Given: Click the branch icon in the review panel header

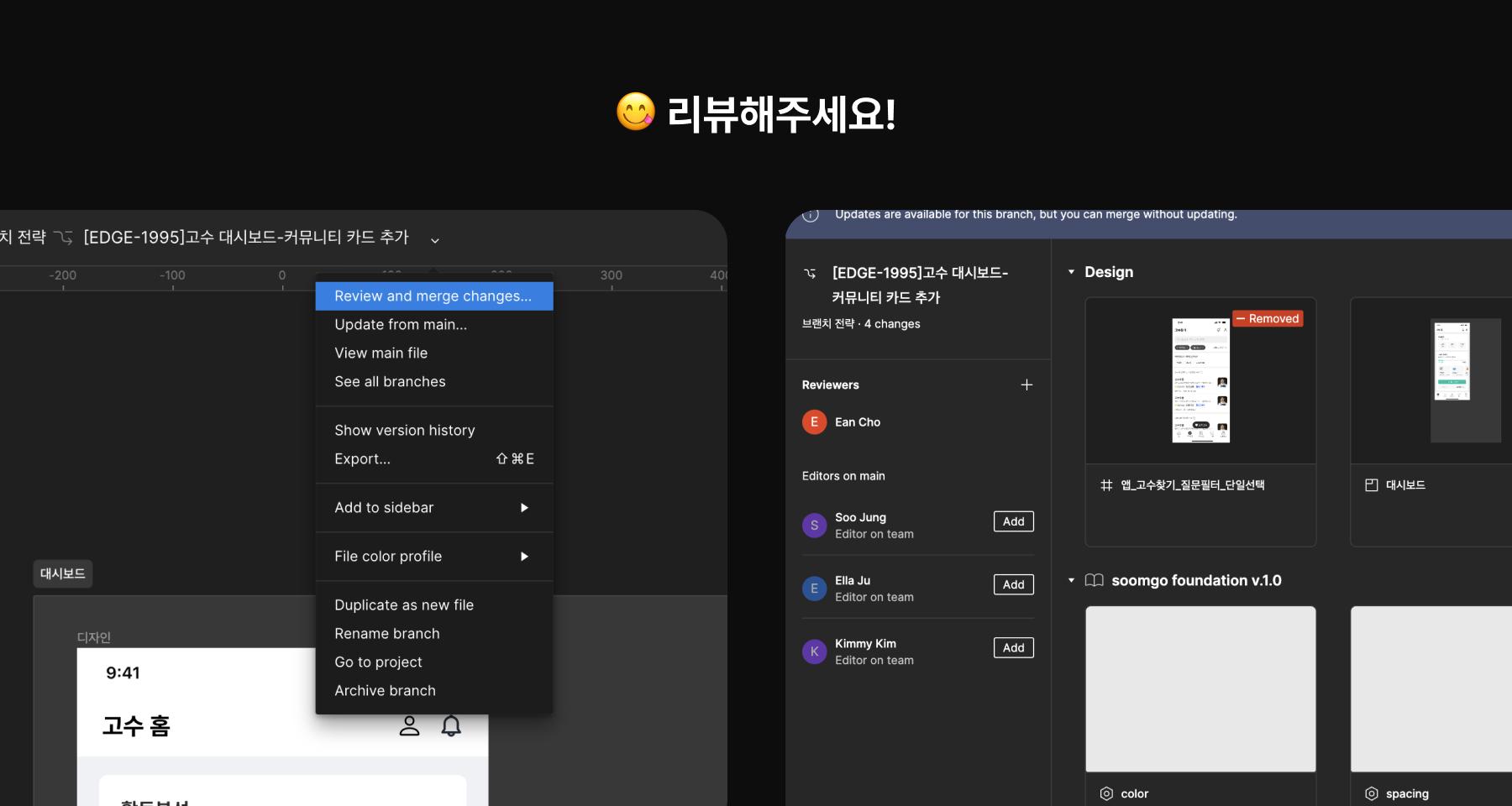Looking at the screenshot, I should coord(810,274).
